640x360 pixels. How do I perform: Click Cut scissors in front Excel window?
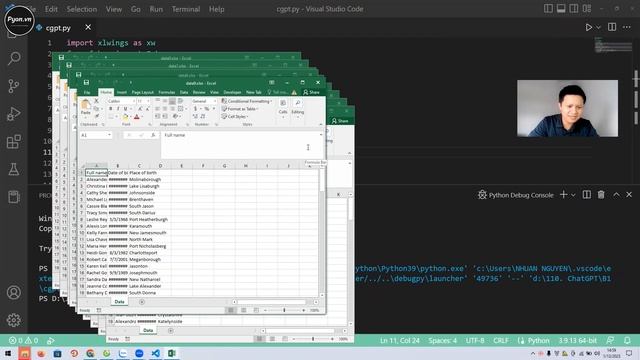point(97,101)
